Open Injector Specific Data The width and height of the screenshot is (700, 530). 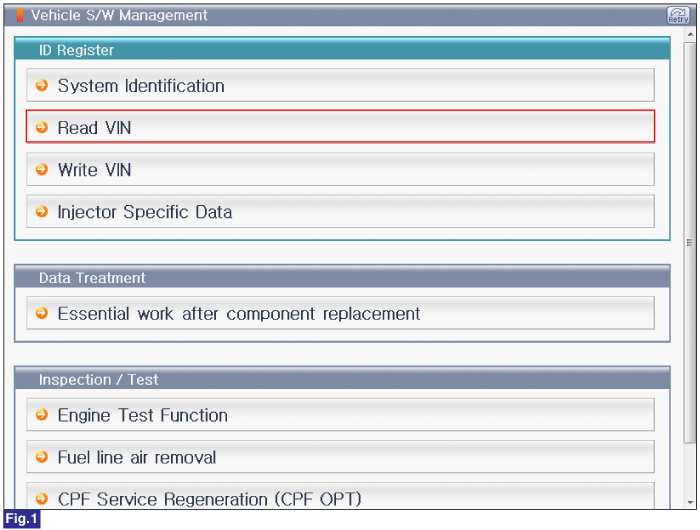(x=340, y=211)
